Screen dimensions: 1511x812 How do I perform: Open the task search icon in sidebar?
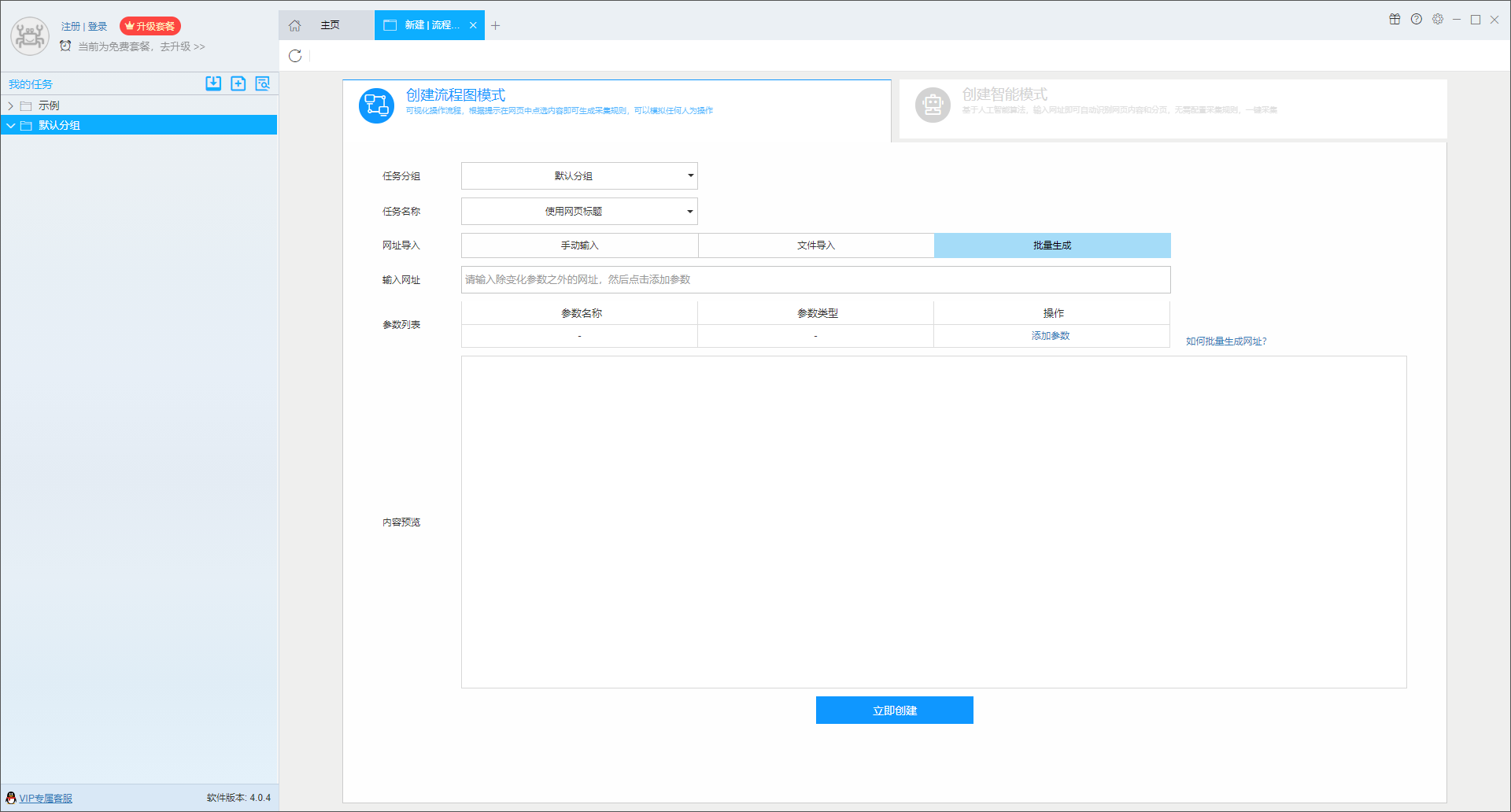pos(263,83)
